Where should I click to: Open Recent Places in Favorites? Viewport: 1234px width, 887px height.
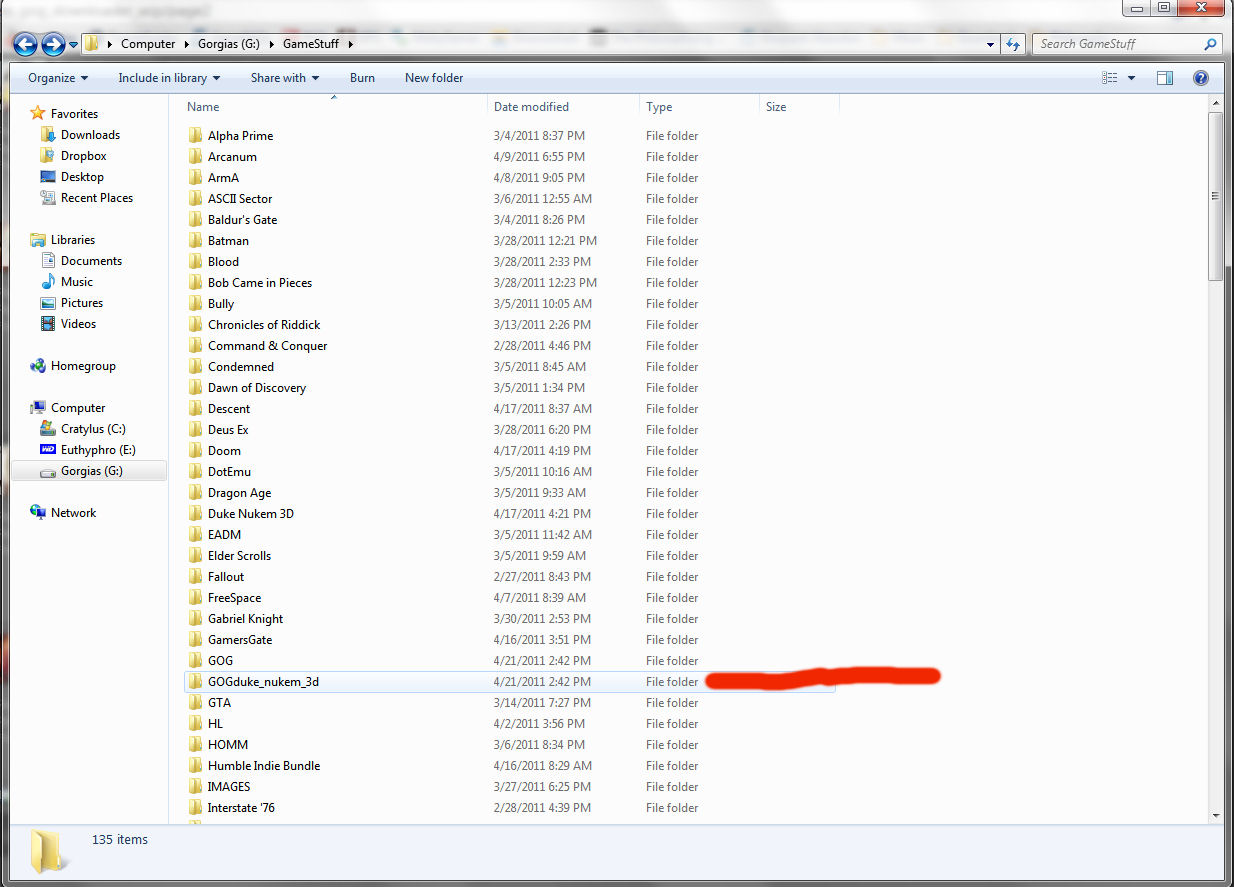coord(96,198)
